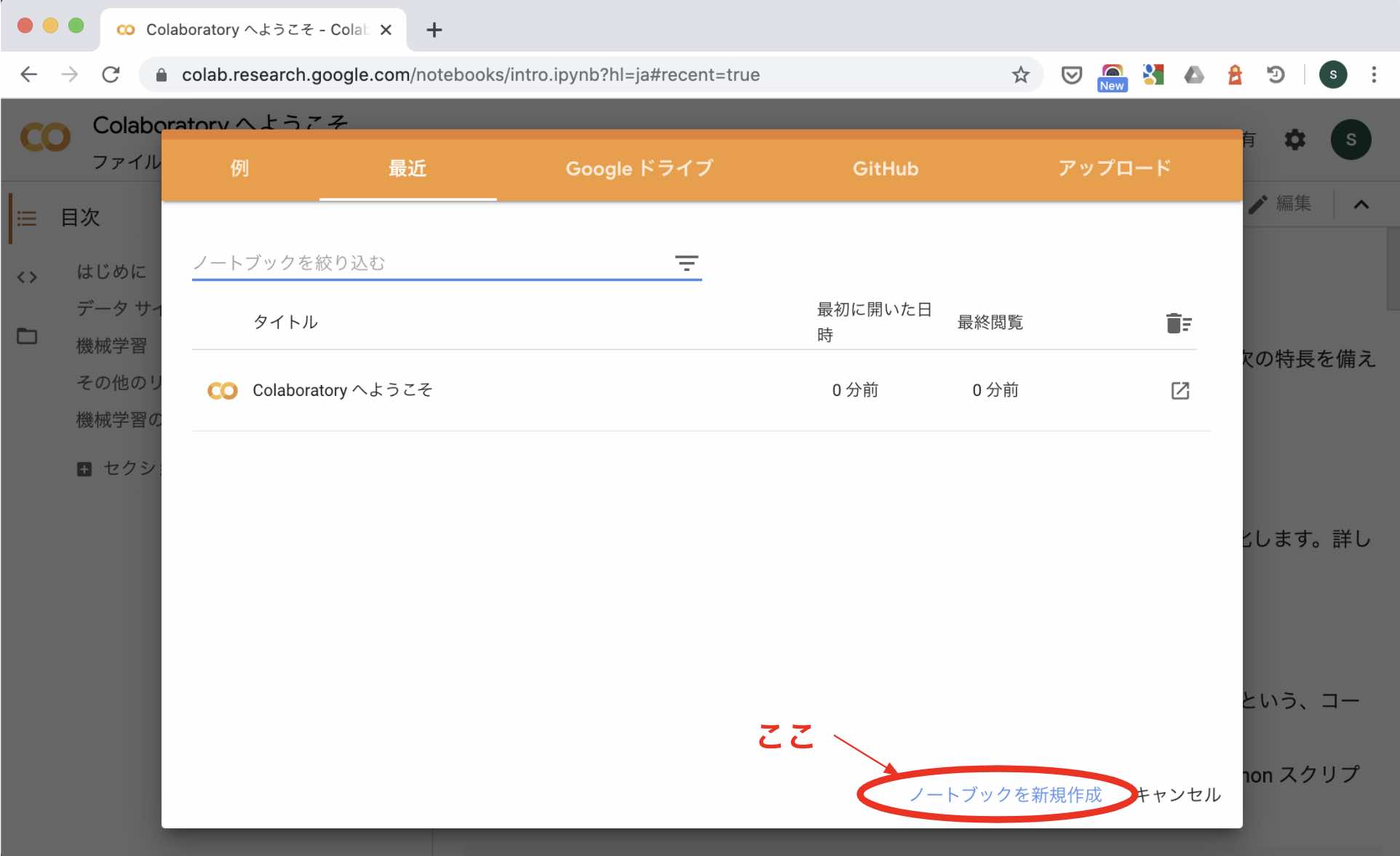Open a new browser tab

point(434,30)
